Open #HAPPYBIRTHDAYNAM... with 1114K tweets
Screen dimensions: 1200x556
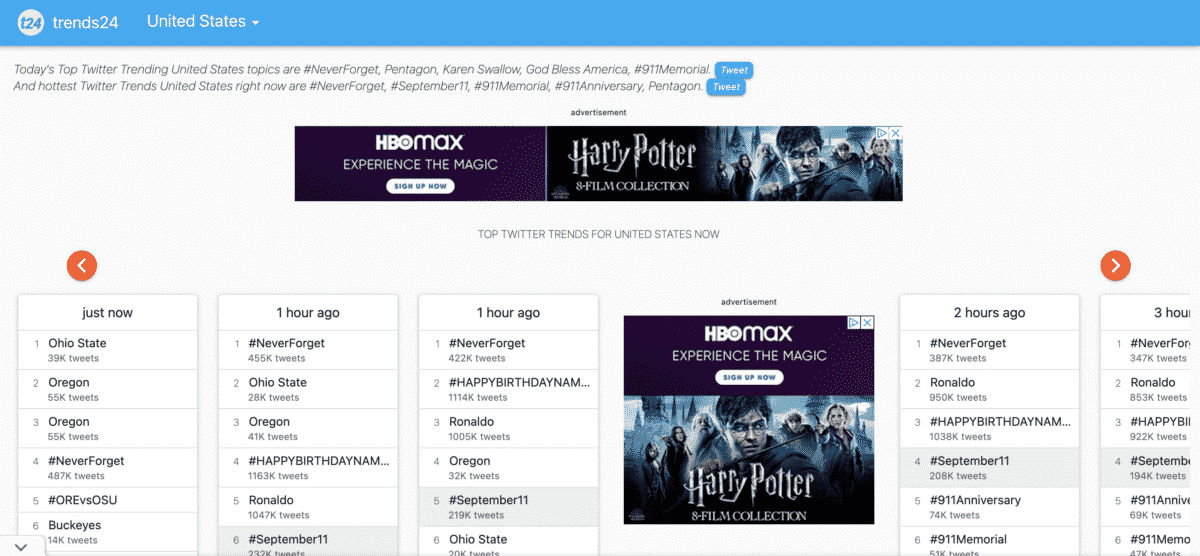tap(520, 382)
